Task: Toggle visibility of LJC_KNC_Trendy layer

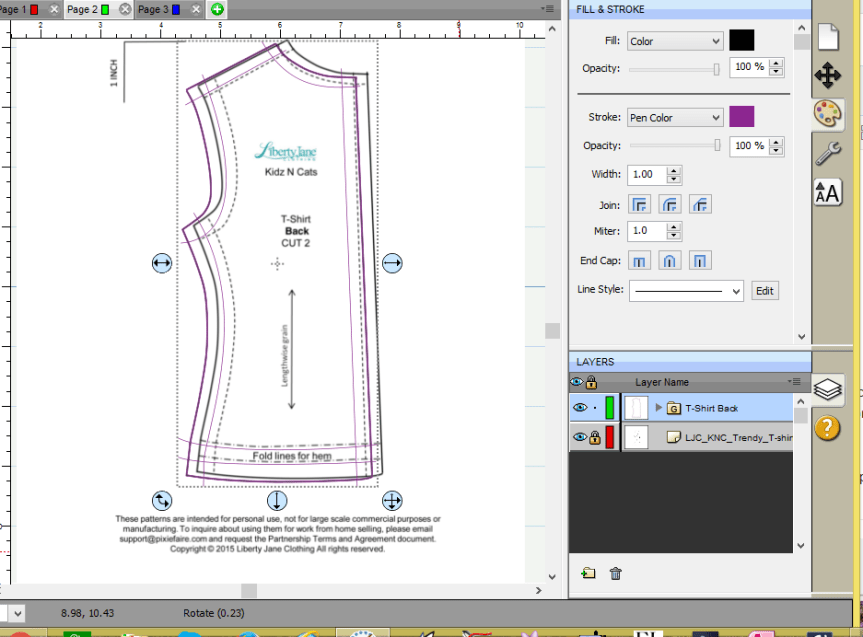Action: [578, 438]
